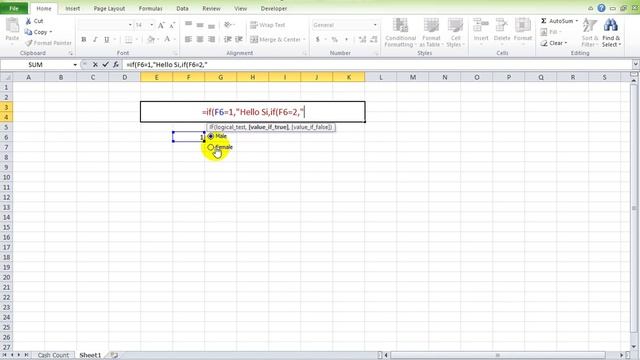Switch to the Page Layout tab

(109, 9)
